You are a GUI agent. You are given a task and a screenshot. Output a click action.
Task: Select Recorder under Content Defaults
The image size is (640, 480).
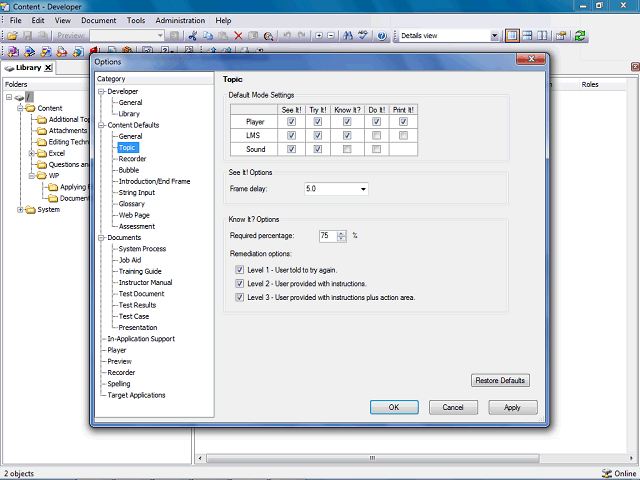click(132, 159)
